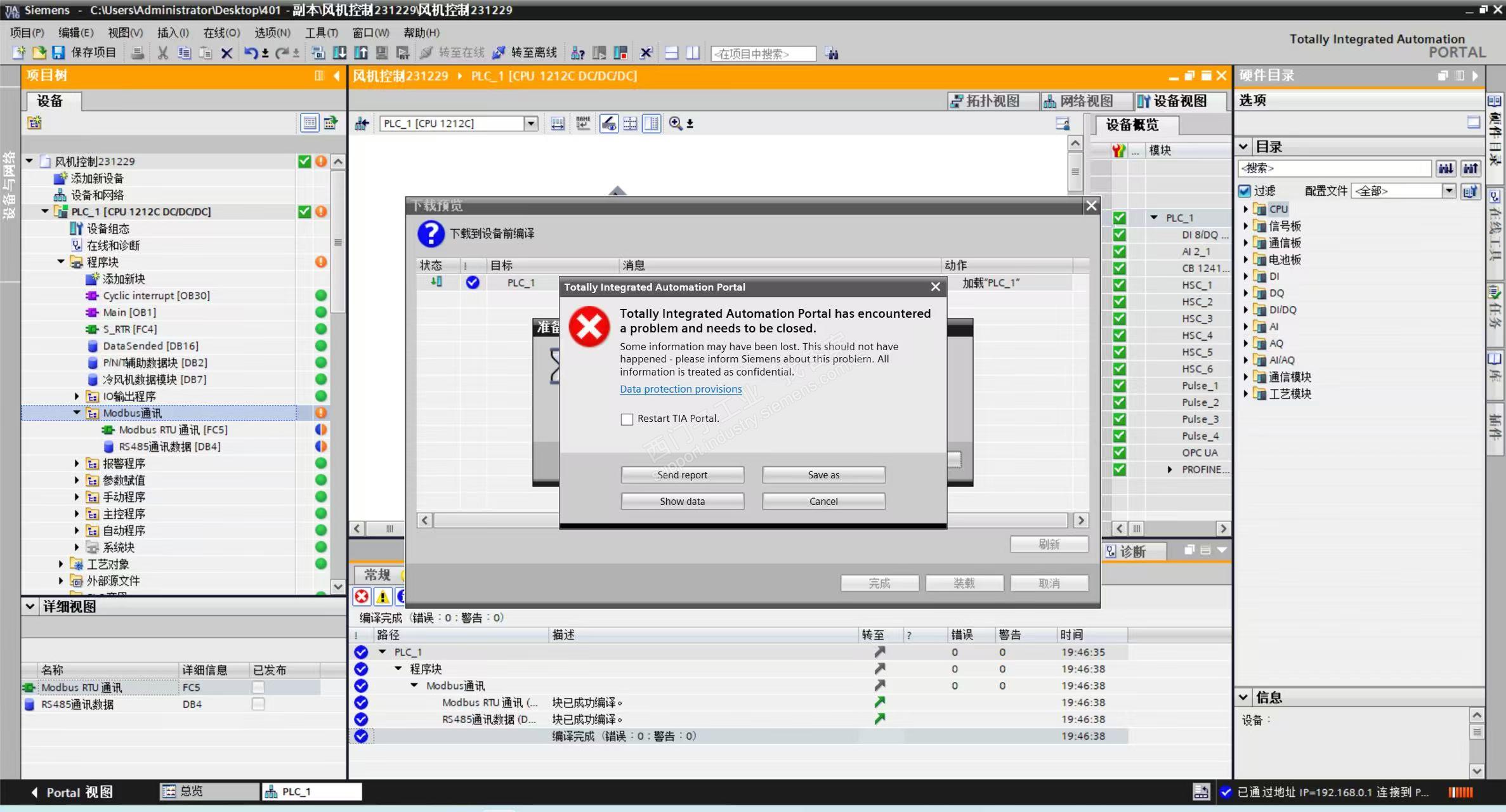
Task: Click the yellow warning filter icon
Action: [383, 596]
